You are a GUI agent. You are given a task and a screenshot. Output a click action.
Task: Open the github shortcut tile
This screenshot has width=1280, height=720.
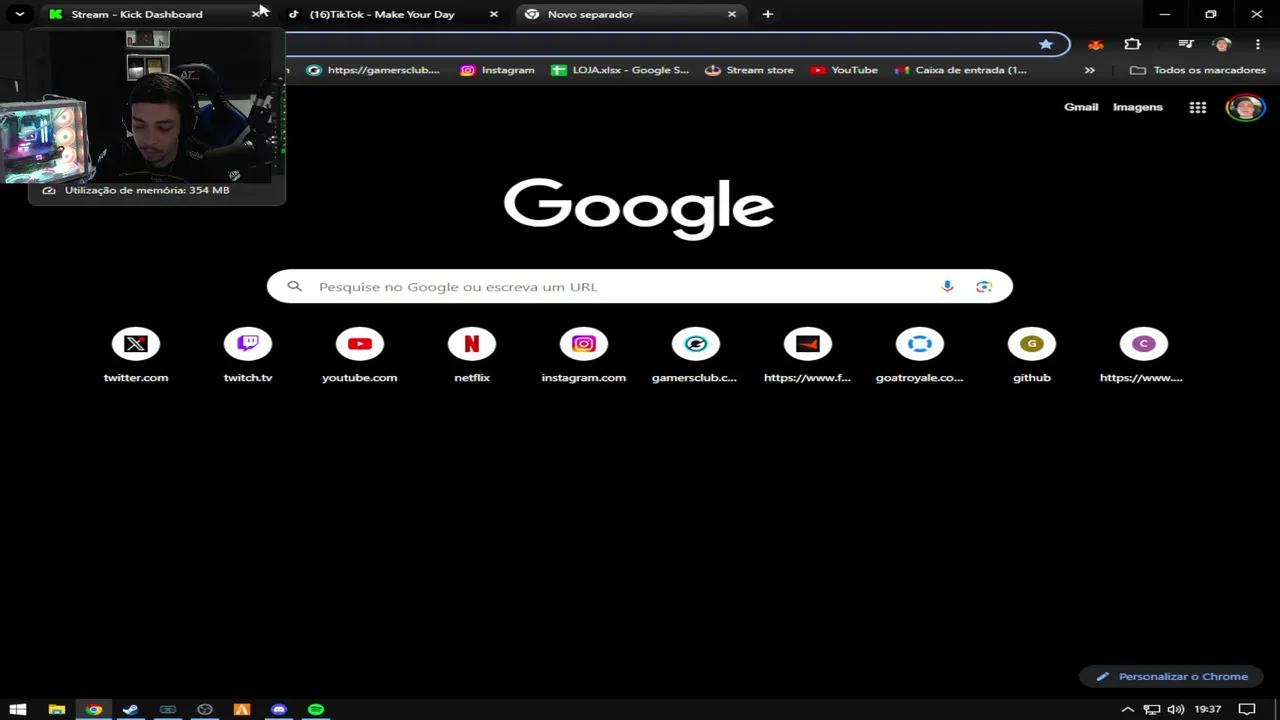click(1032, 356)
